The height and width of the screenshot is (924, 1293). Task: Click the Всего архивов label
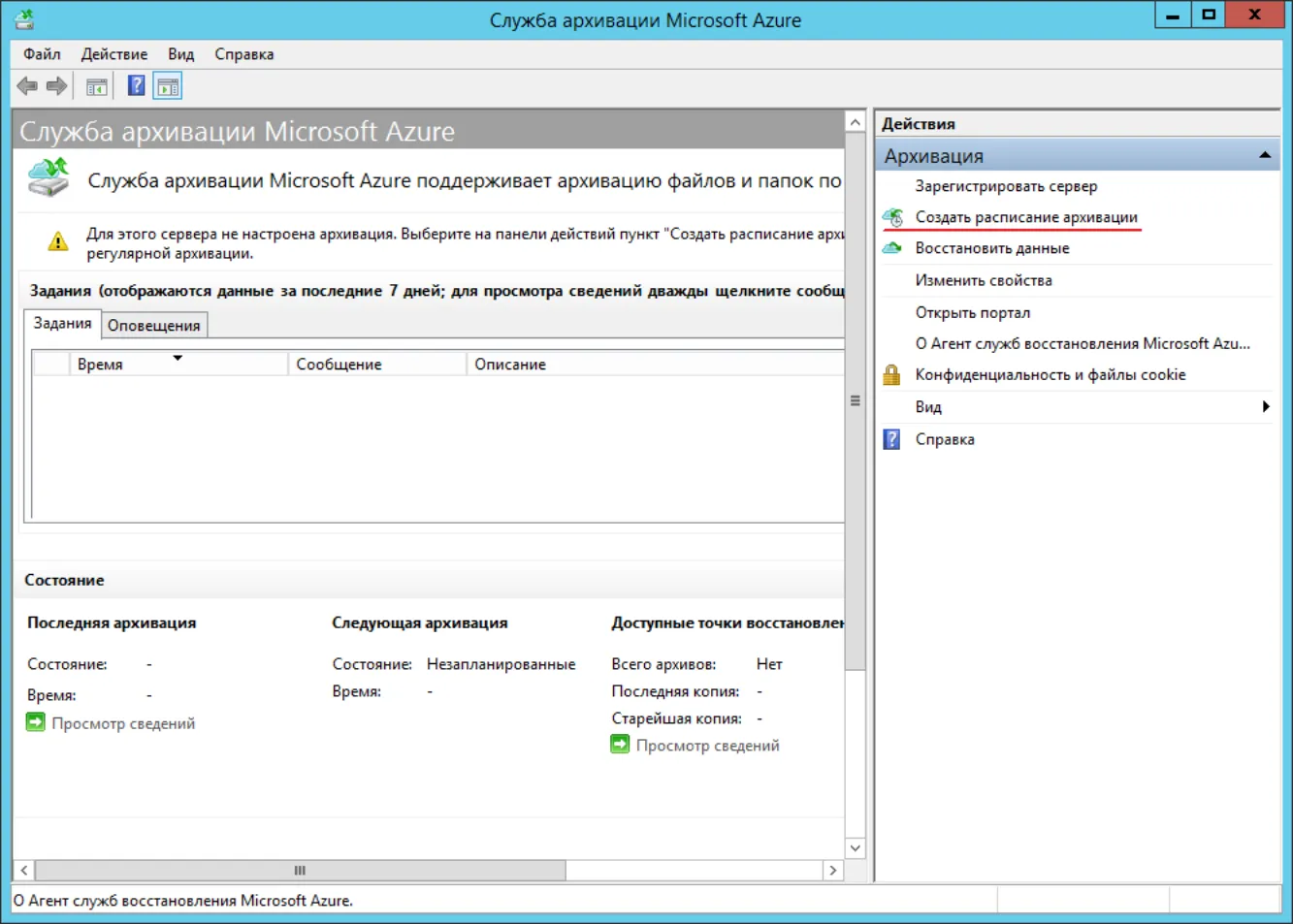pos(663,664)
